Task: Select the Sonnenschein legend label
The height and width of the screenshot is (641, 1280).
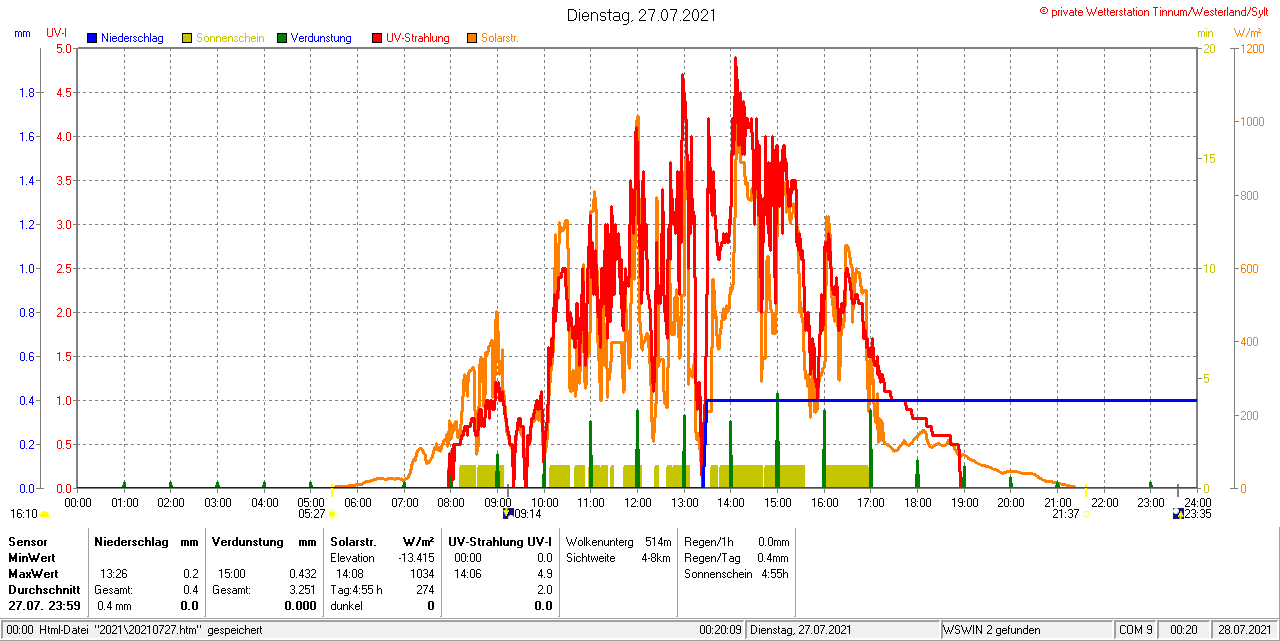Action: pos(230,38)
